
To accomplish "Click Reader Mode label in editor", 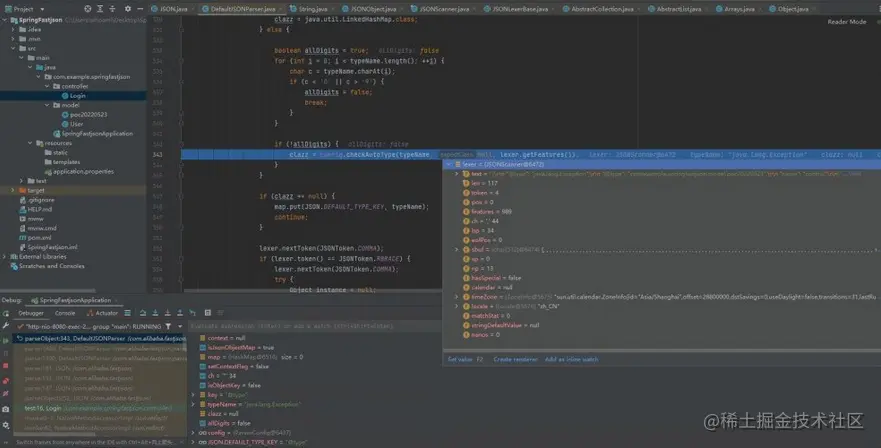I will coord(846,22).
